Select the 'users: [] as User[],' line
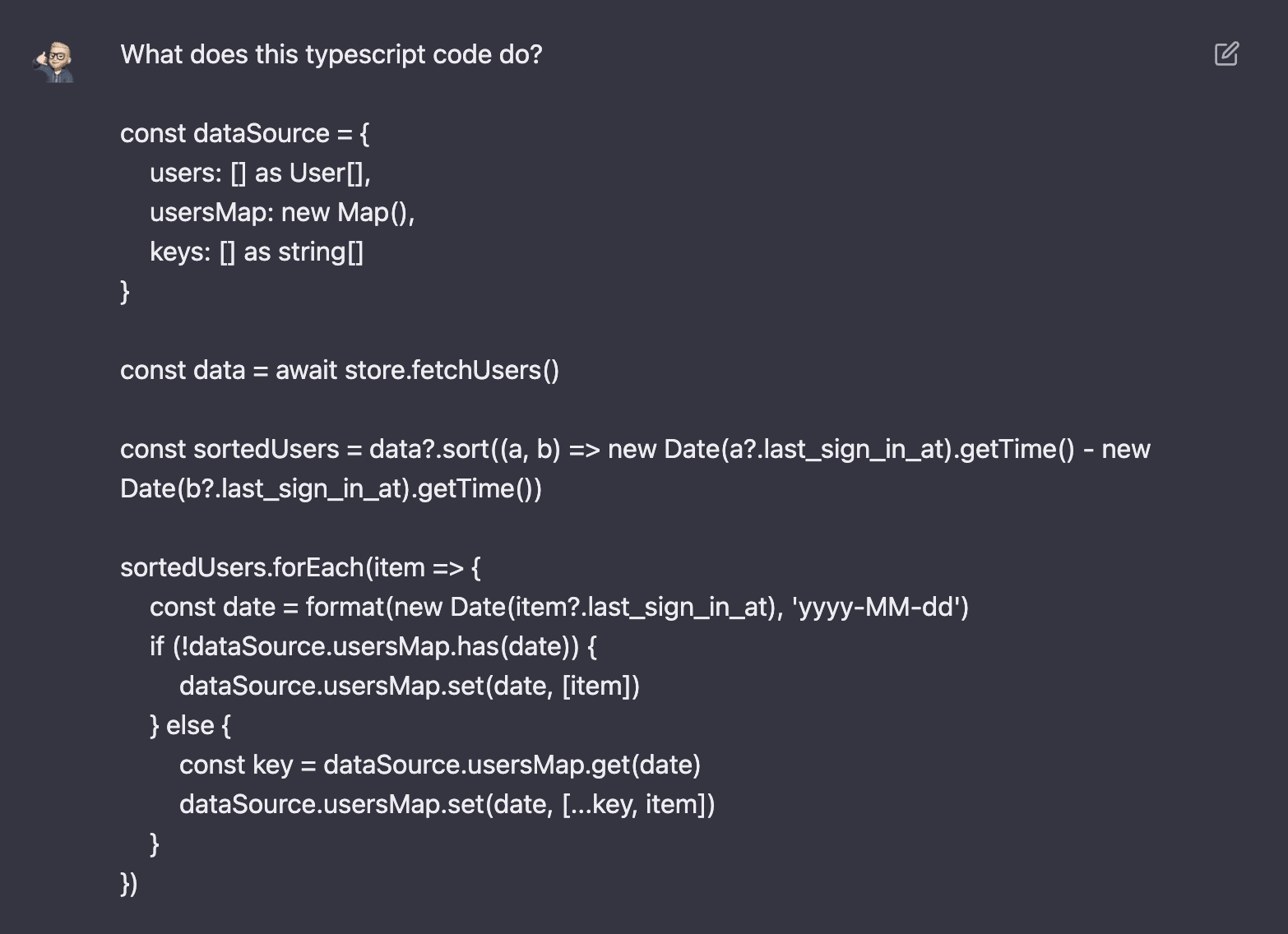Image resolution: width=1288 pixels, height=934 pixels. (x=260, y=173)
